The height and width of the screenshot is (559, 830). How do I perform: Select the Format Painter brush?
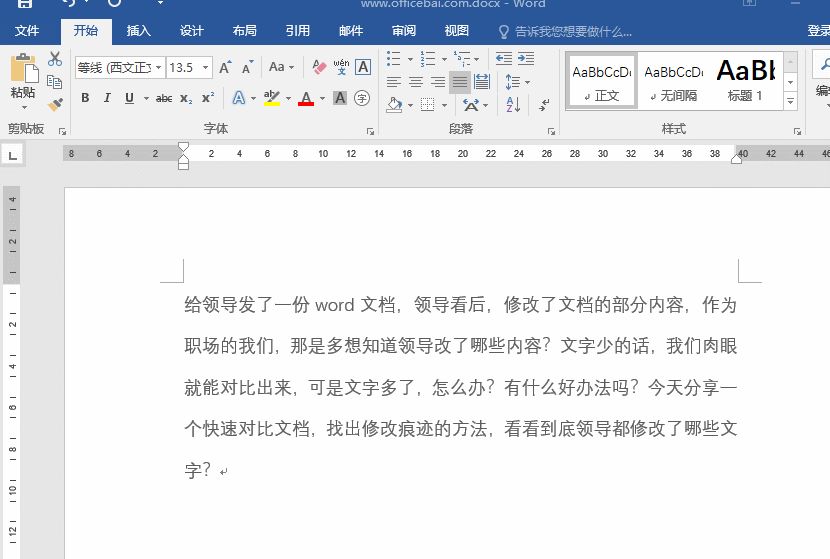(x=55, y=104)
